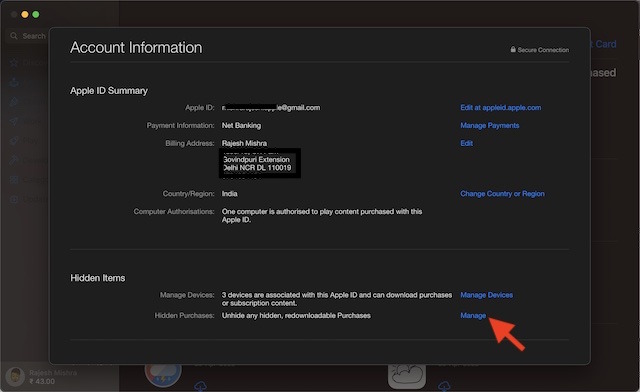Open Create brush icon in App Store sidebar
This screenshot has height=392, width=640.
14,102
